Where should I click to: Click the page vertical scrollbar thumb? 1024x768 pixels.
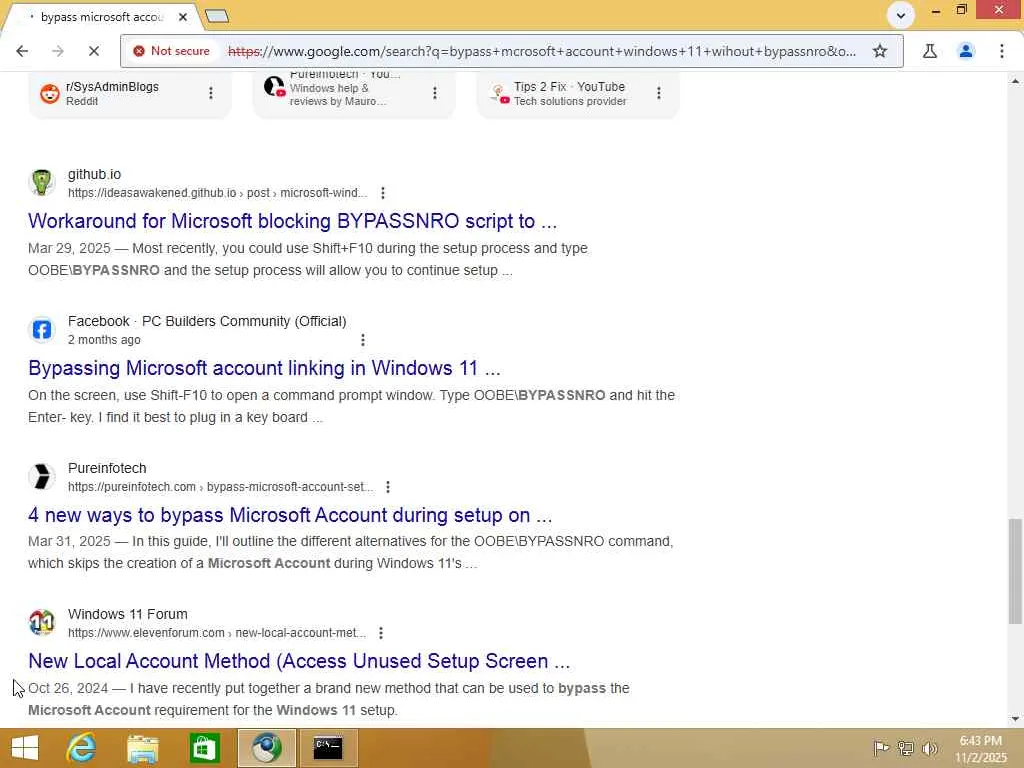coord(1015,571)
